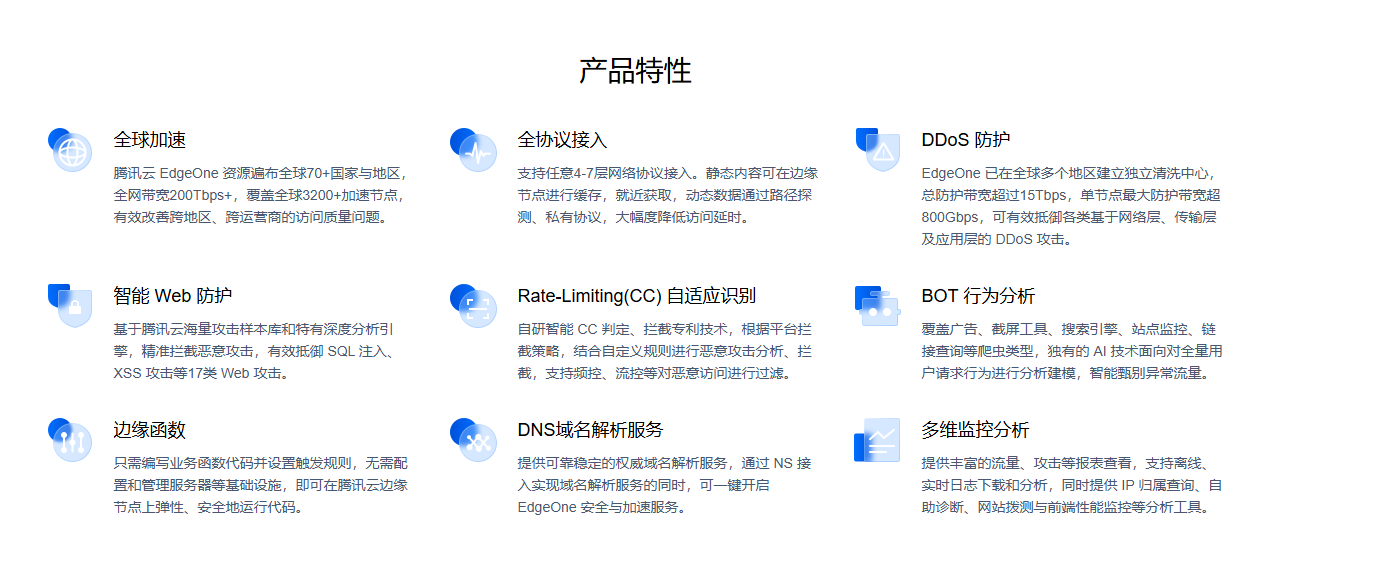Image resolution: width=1374 pixels, height=572 pixels.
Task: Click the description starting 覆盖广告、截屏工具
Action: click(1072, 351)
